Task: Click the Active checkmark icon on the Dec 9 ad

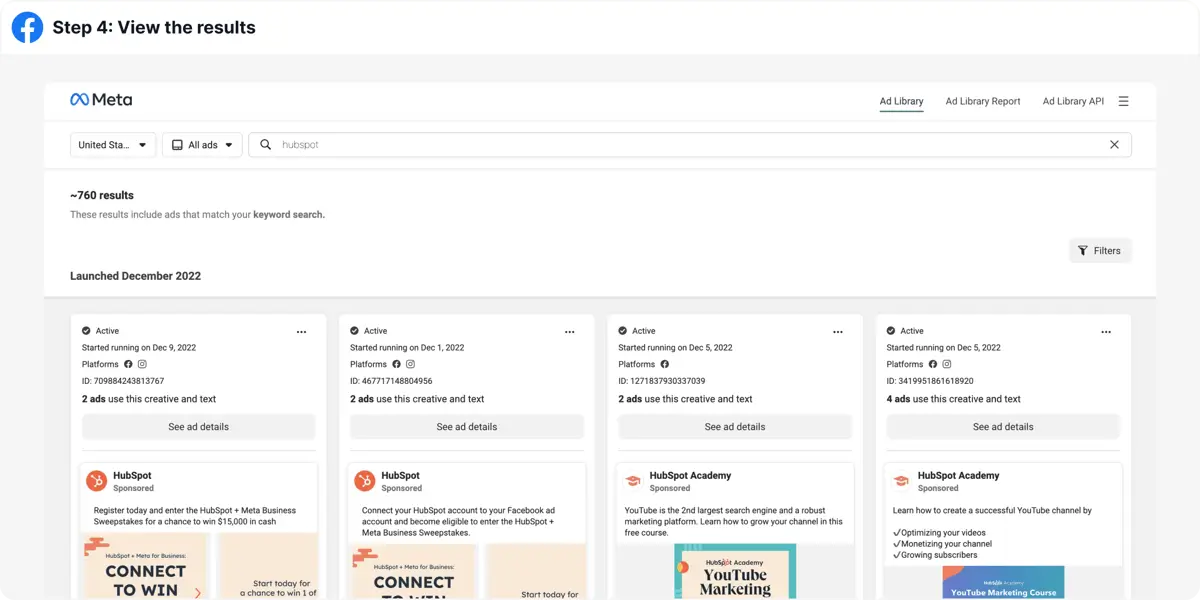Action: (87, 331)
